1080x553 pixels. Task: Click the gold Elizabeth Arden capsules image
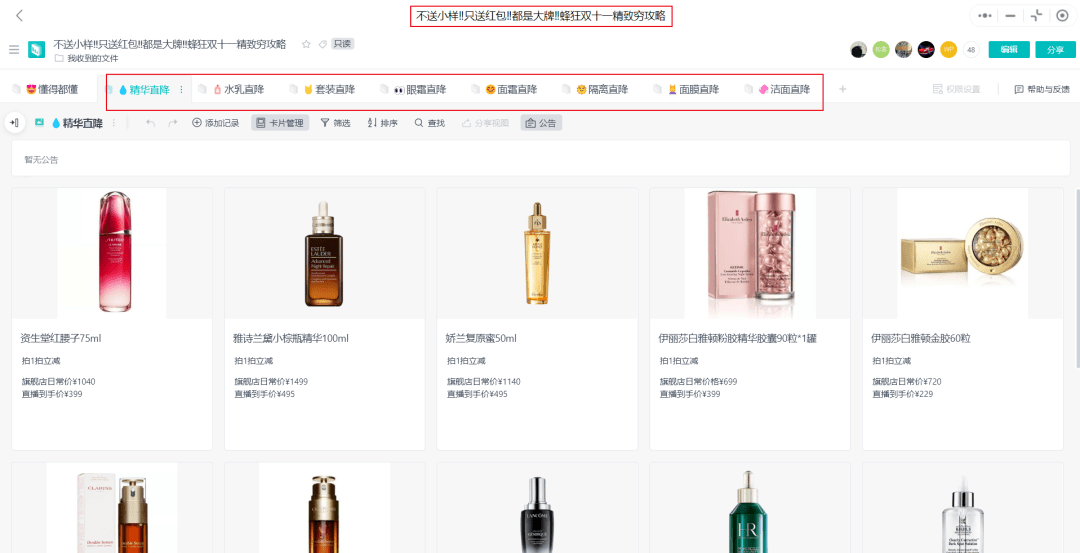point(963,253)
